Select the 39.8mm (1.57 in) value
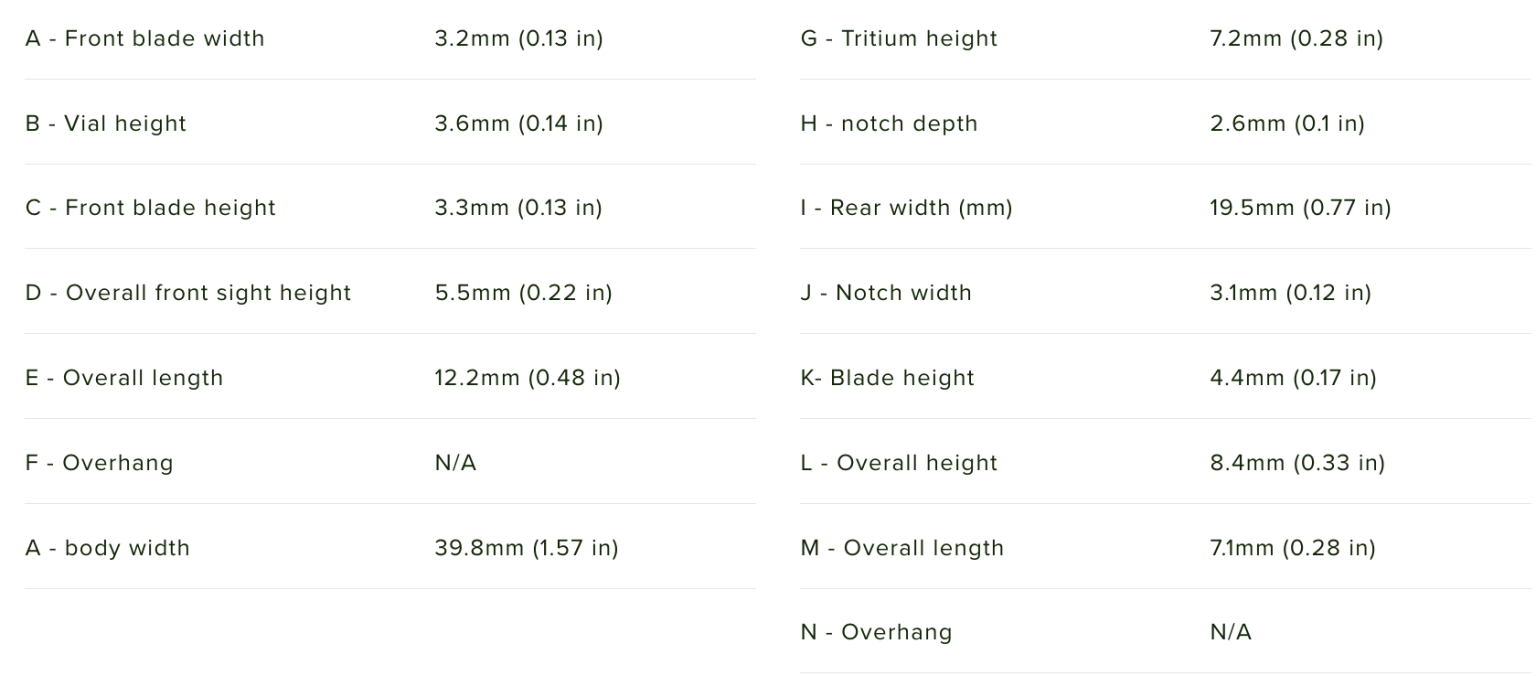 pyautogui.click(x=526, y=548)
